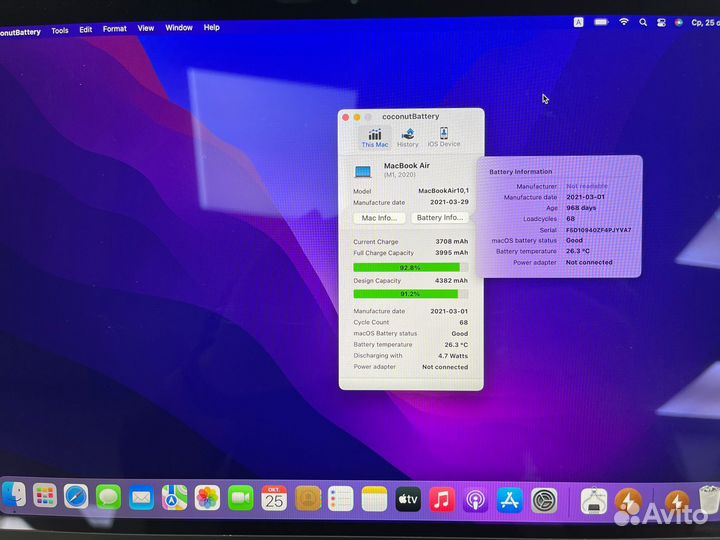Click the MacBook Air device name

[406, 165]
